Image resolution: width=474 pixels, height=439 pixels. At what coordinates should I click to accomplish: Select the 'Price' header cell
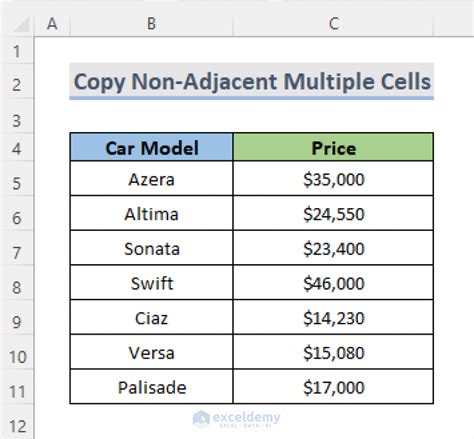pyautogui.click(x=333, y=147)
